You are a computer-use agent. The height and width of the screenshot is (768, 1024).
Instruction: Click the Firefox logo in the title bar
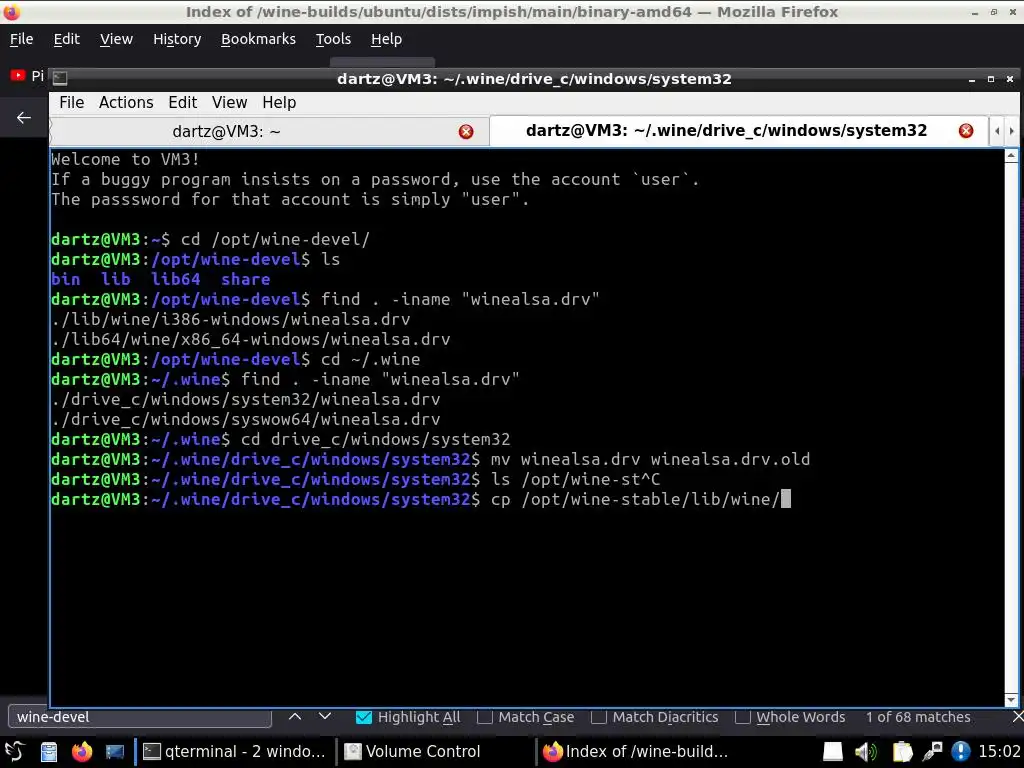[x=12, y=12]
